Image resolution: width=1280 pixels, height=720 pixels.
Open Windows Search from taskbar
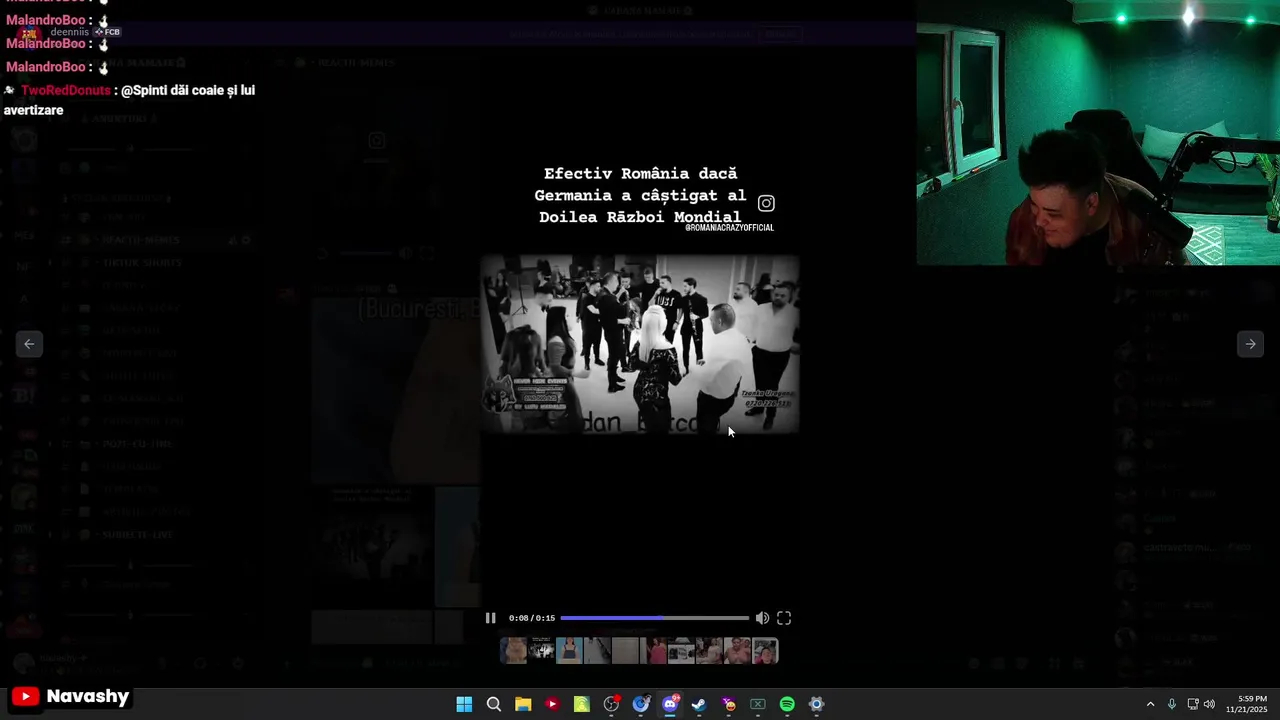pos(493,704)
